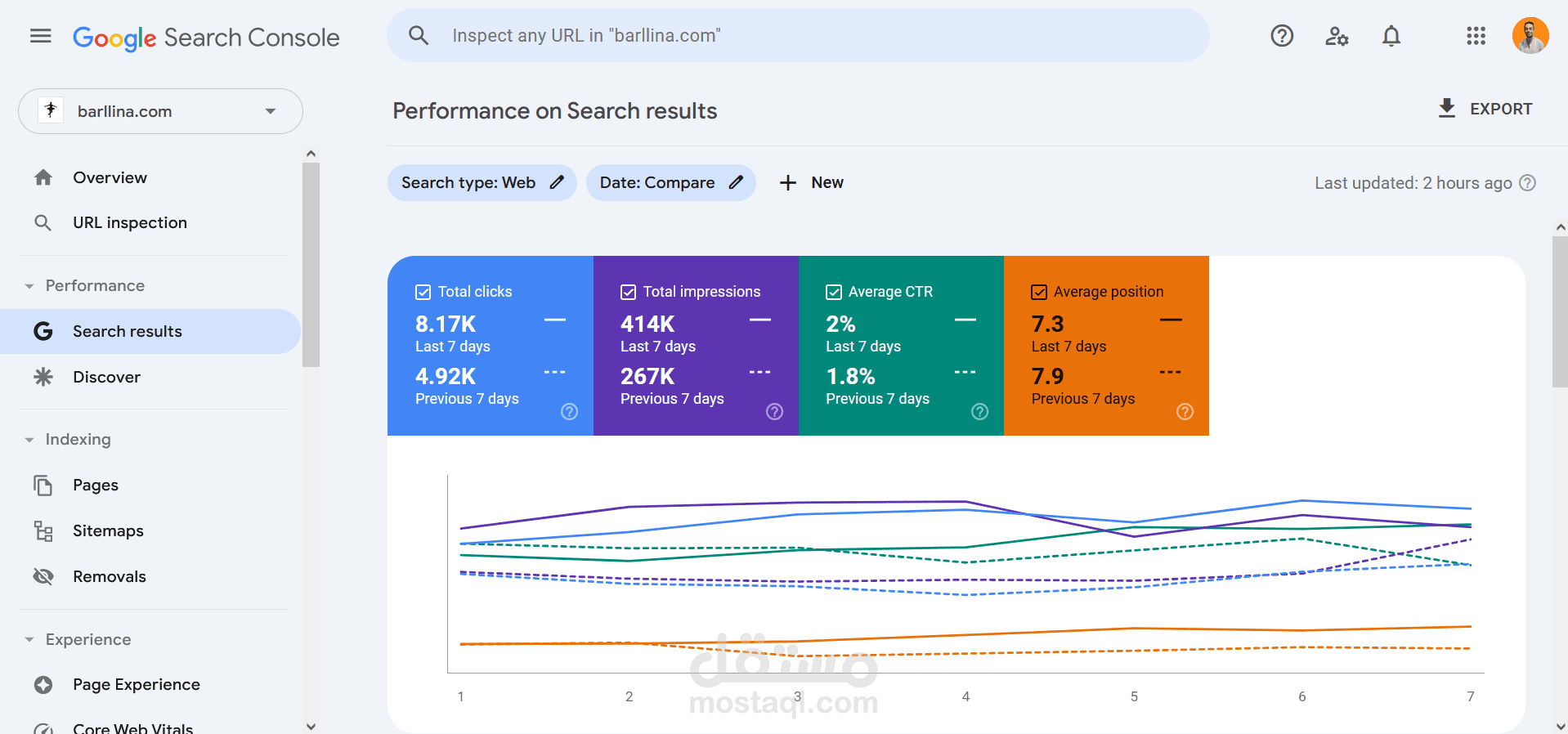The image size is (1568, 734).
Task: Click the Google Search Console logo
Action: 206,38
